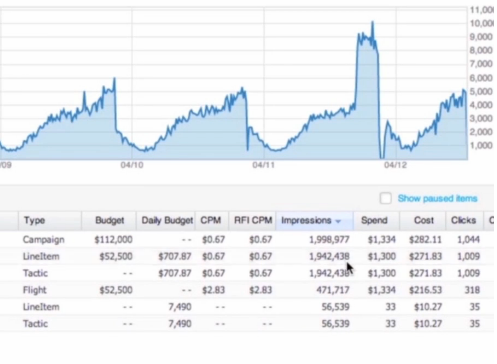
Task: Sort by the CPM column header
Action: tap(211, 220)
